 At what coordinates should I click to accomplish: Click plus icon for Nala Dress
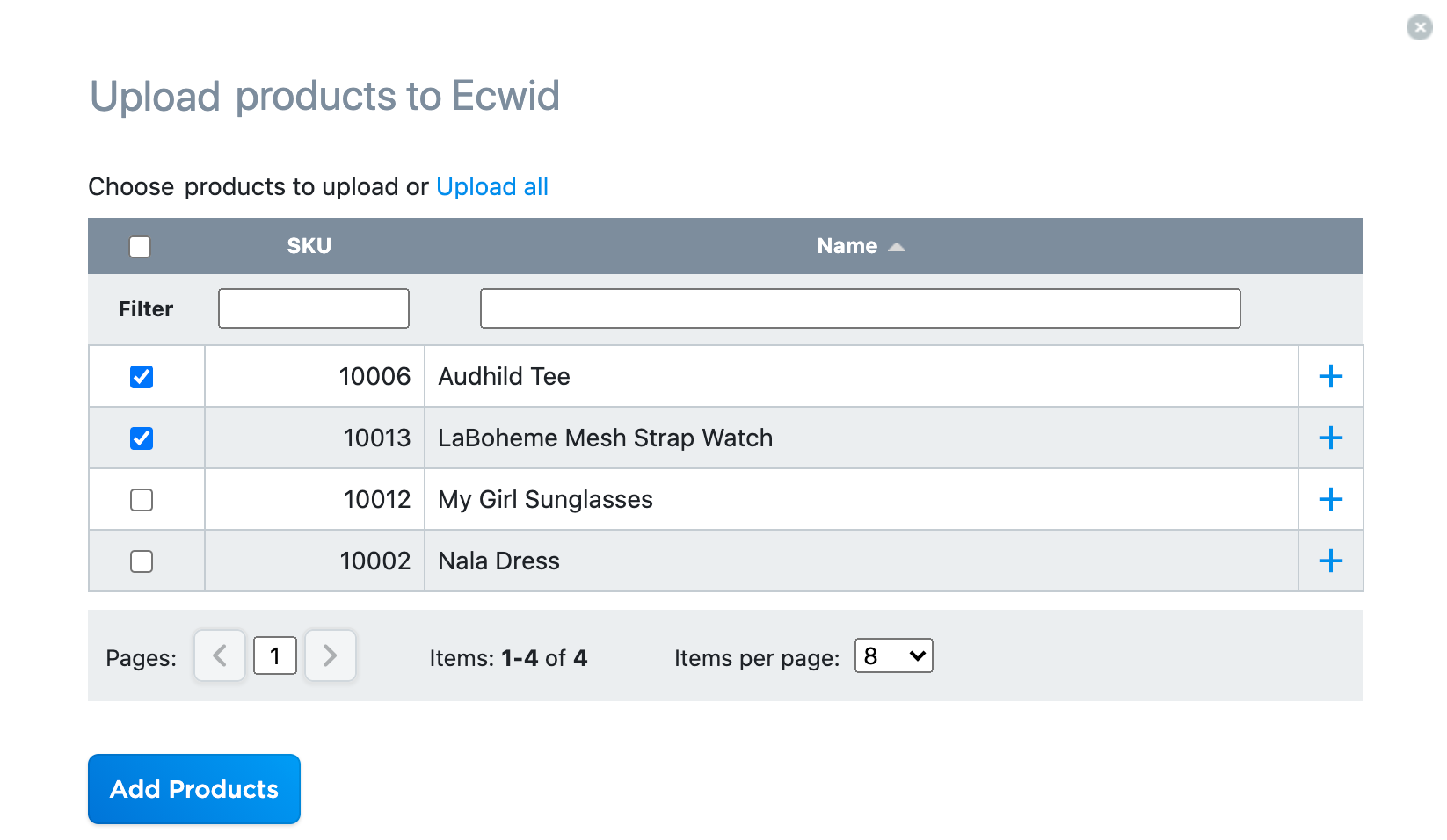pyautogui.click(x=1330, y=561)
